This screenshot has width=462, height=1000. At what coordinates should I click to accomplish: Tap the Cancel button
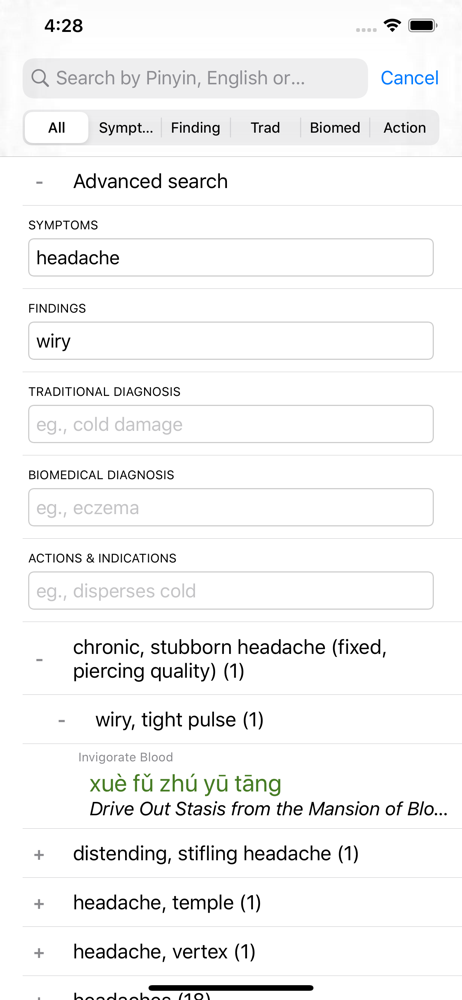pyautogui.click(x=410, y=78)
